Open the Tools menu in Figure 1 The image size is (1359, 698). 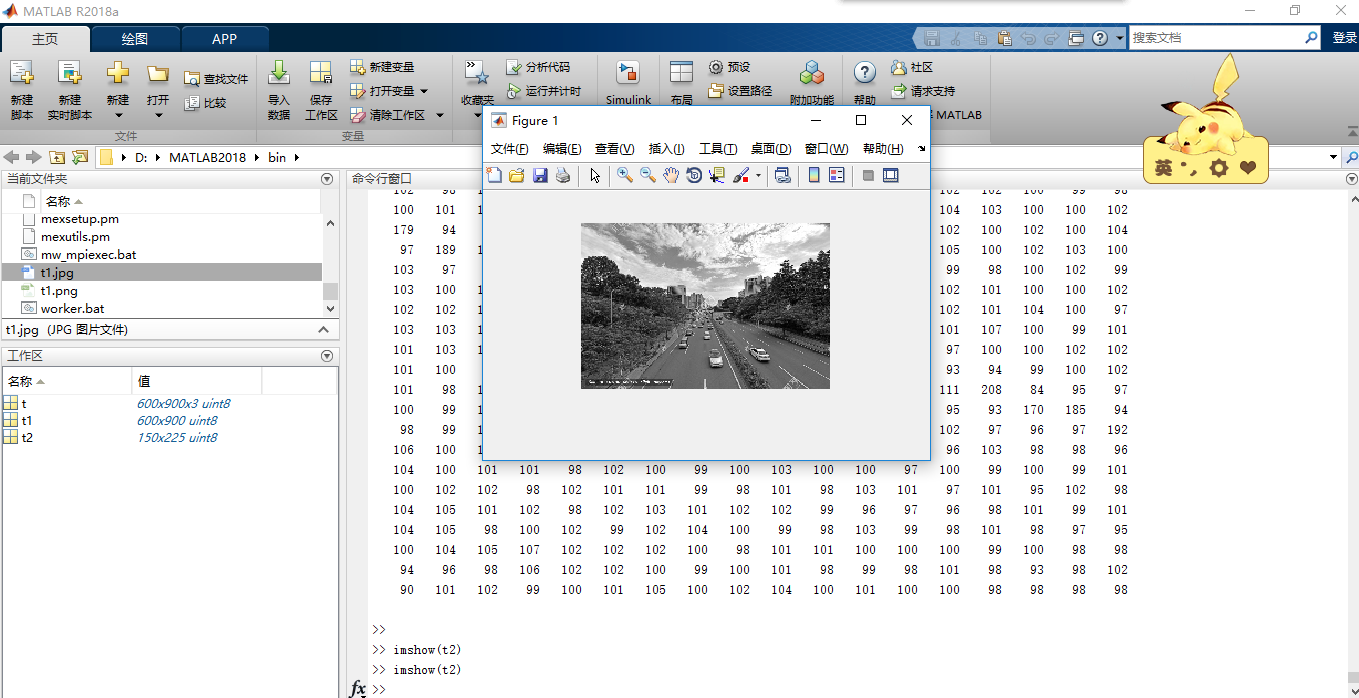click(x=718, y=149)
